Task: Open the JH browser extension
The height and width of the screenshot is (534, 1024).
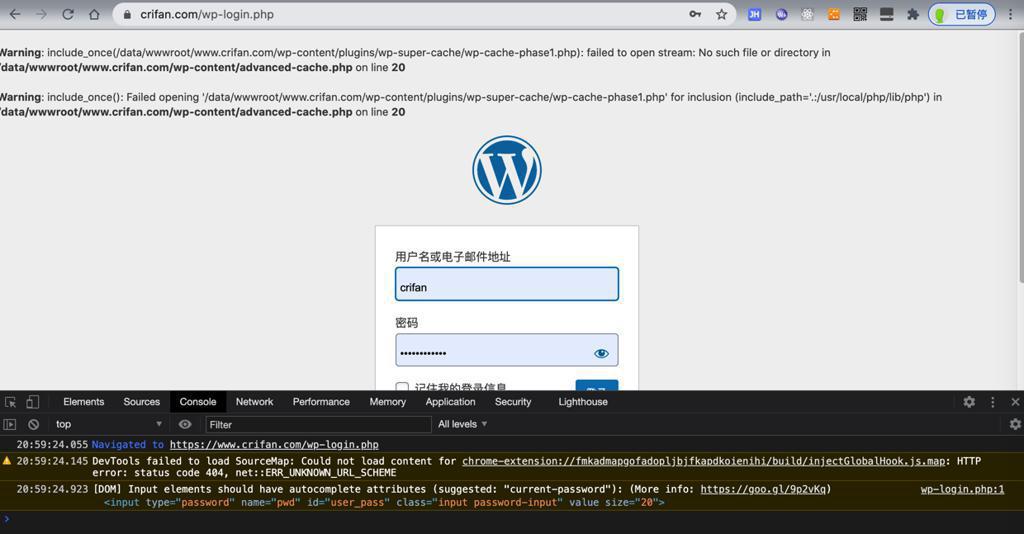Action: pos(754,14)
